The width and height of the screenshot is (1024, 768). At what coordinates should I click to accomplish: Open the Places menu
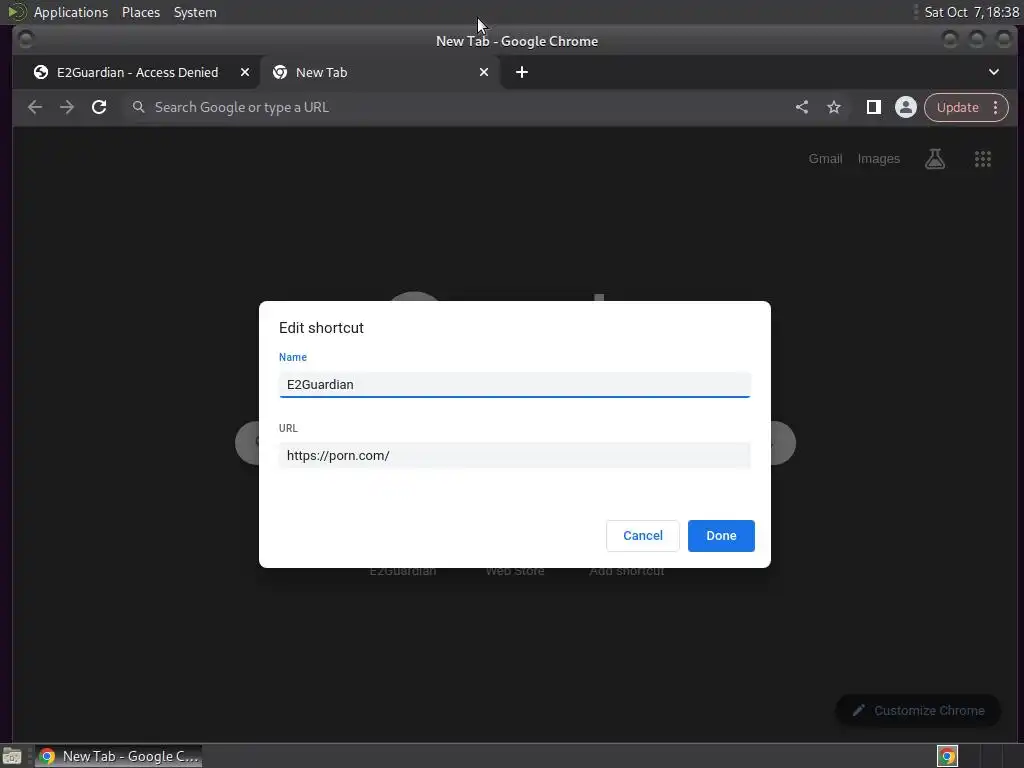(x=141, y=12)
